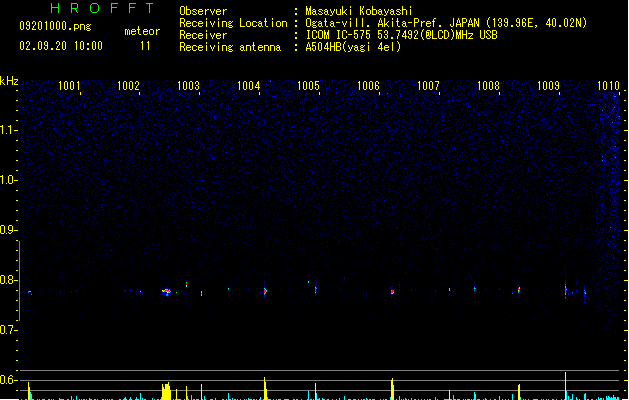Click the meteor echo after 1009
The image size is (629, 400).
pos(566,290)
